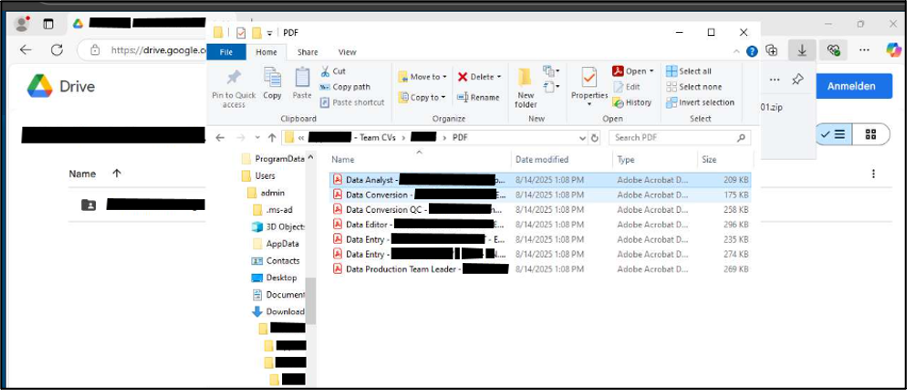Switch Drive to grid layout view
Viewport: 908px width, 390px height.
(x=870, y=134)
